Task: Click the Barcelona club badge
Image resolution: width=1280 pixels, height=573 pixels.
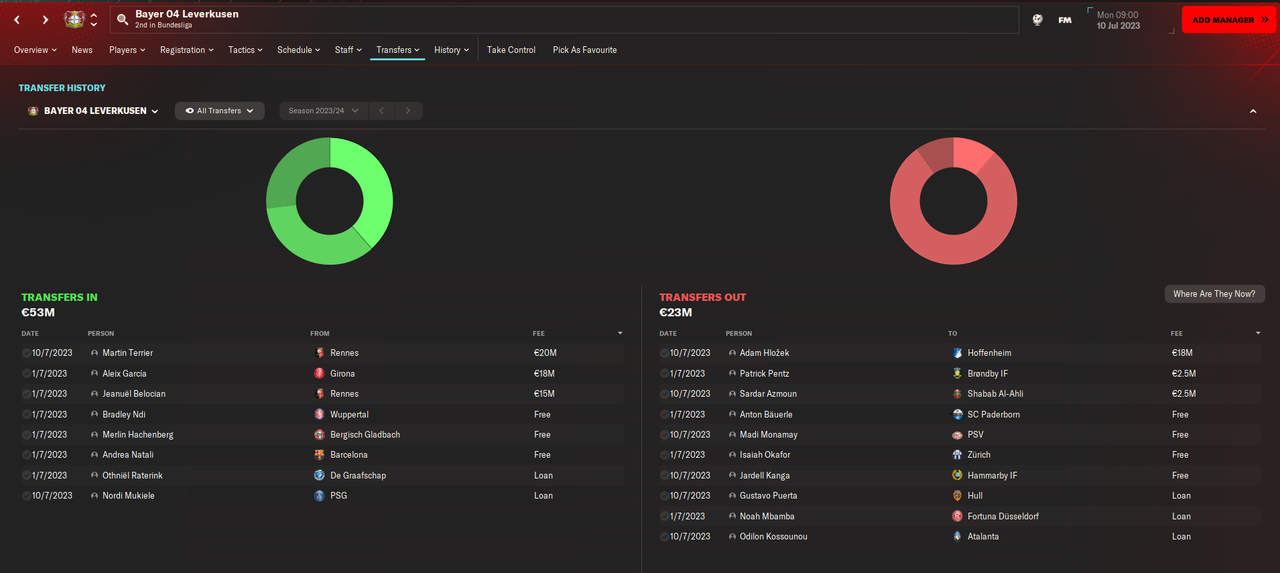Action: (x=320, y=455)
